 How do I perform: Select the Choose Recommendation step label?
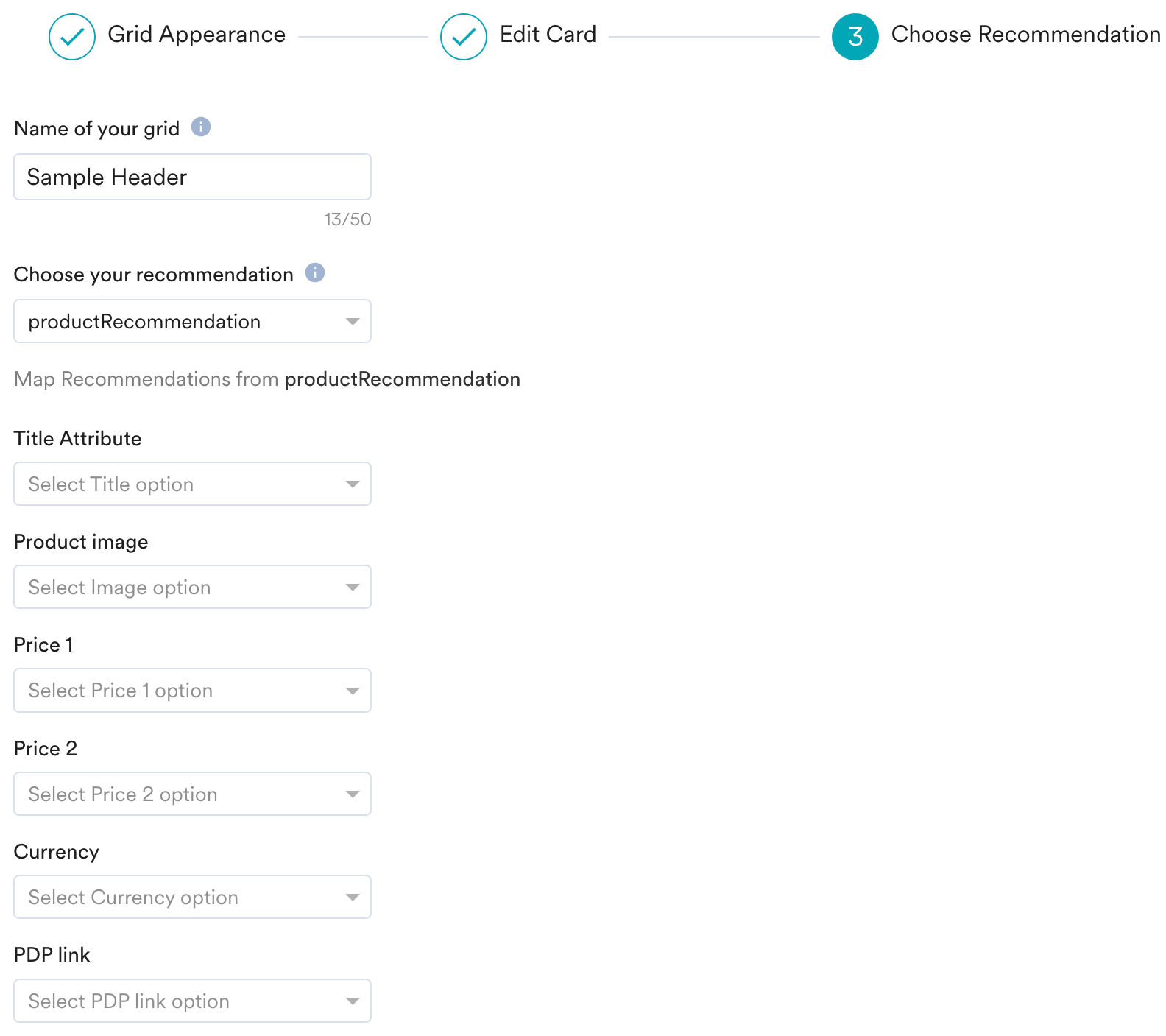pyautogui.click(x=1025, y=35)
